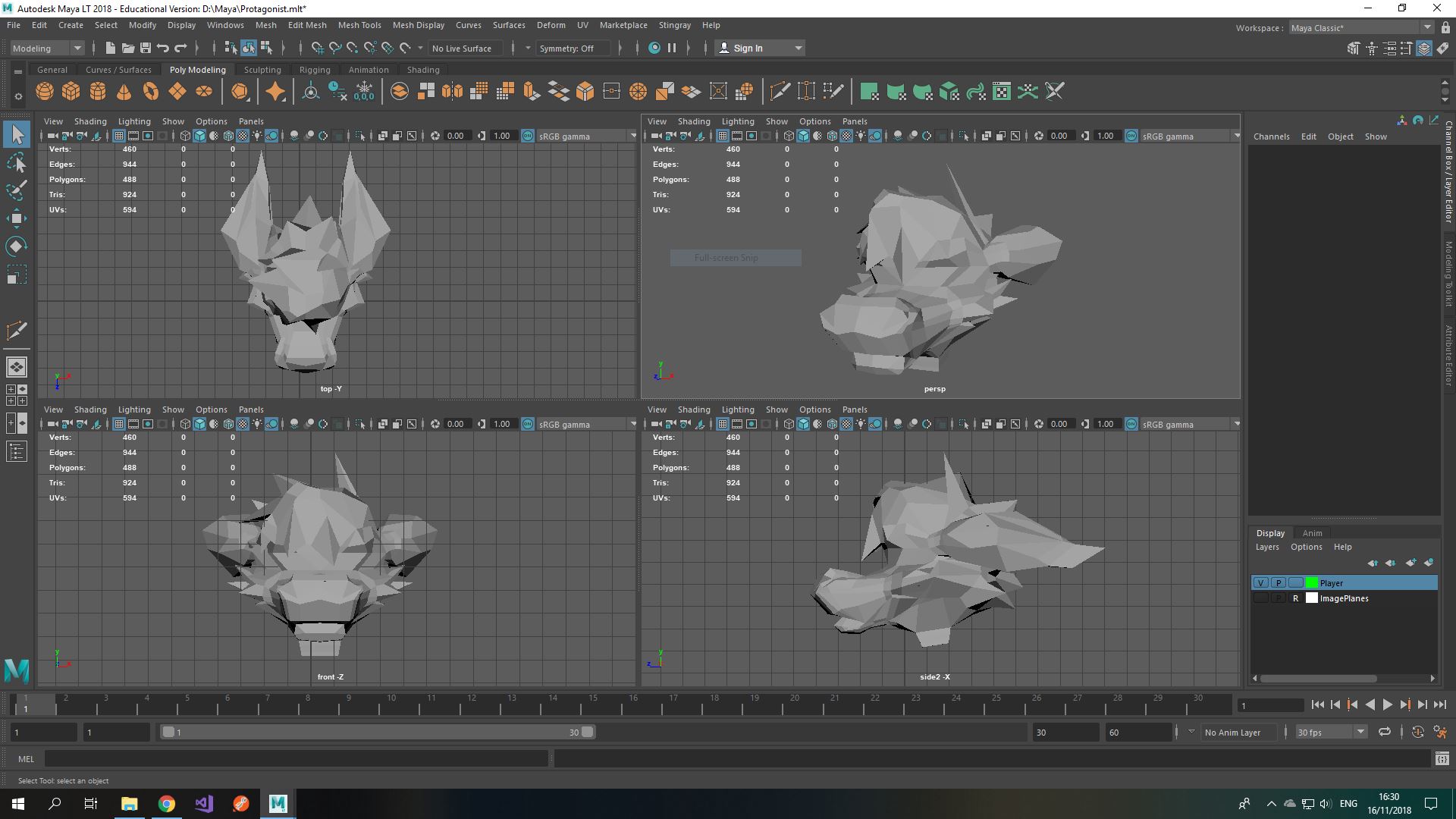Click the white ImagePlanes layer color swatch

click(1312, 598)
